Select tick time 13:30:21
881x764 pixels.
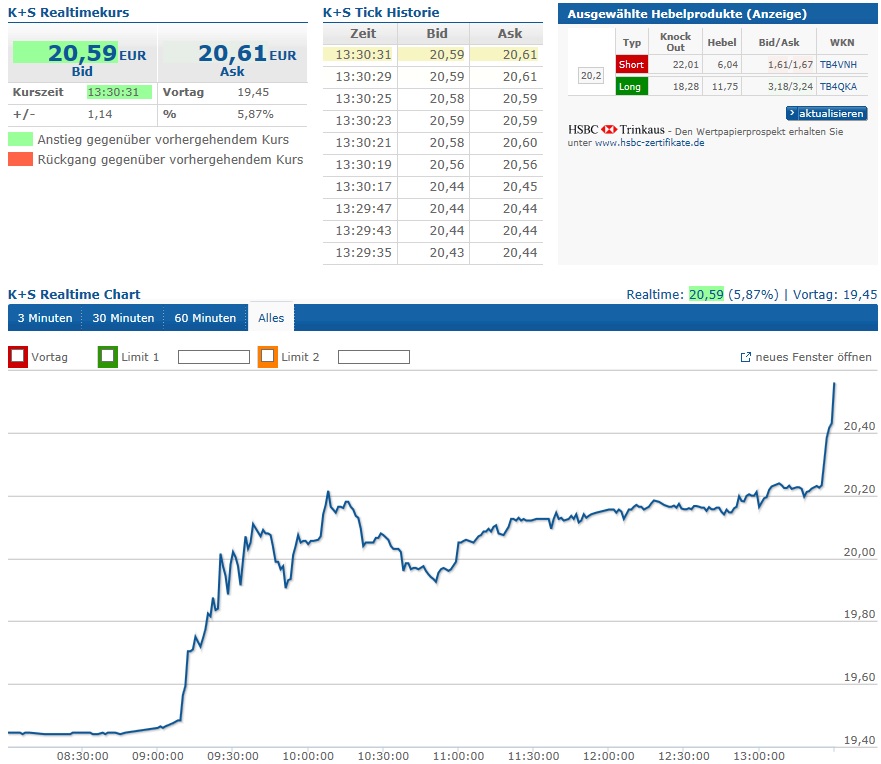point(363,143)
